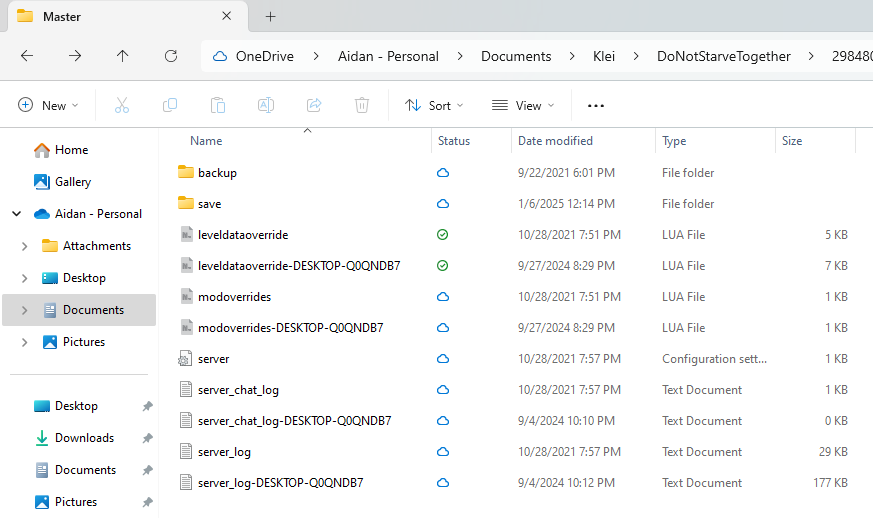Click DoNotStarveTogether breadcrumb segment
Viewport: 873px width, 518px height.
click(x=724, y=56)
